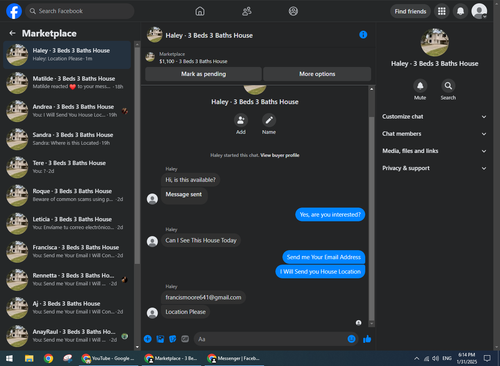Click the taskbar clock showing 6:14 PM
The width and height of the screenshot is (500, 366).
pos(467,358)
